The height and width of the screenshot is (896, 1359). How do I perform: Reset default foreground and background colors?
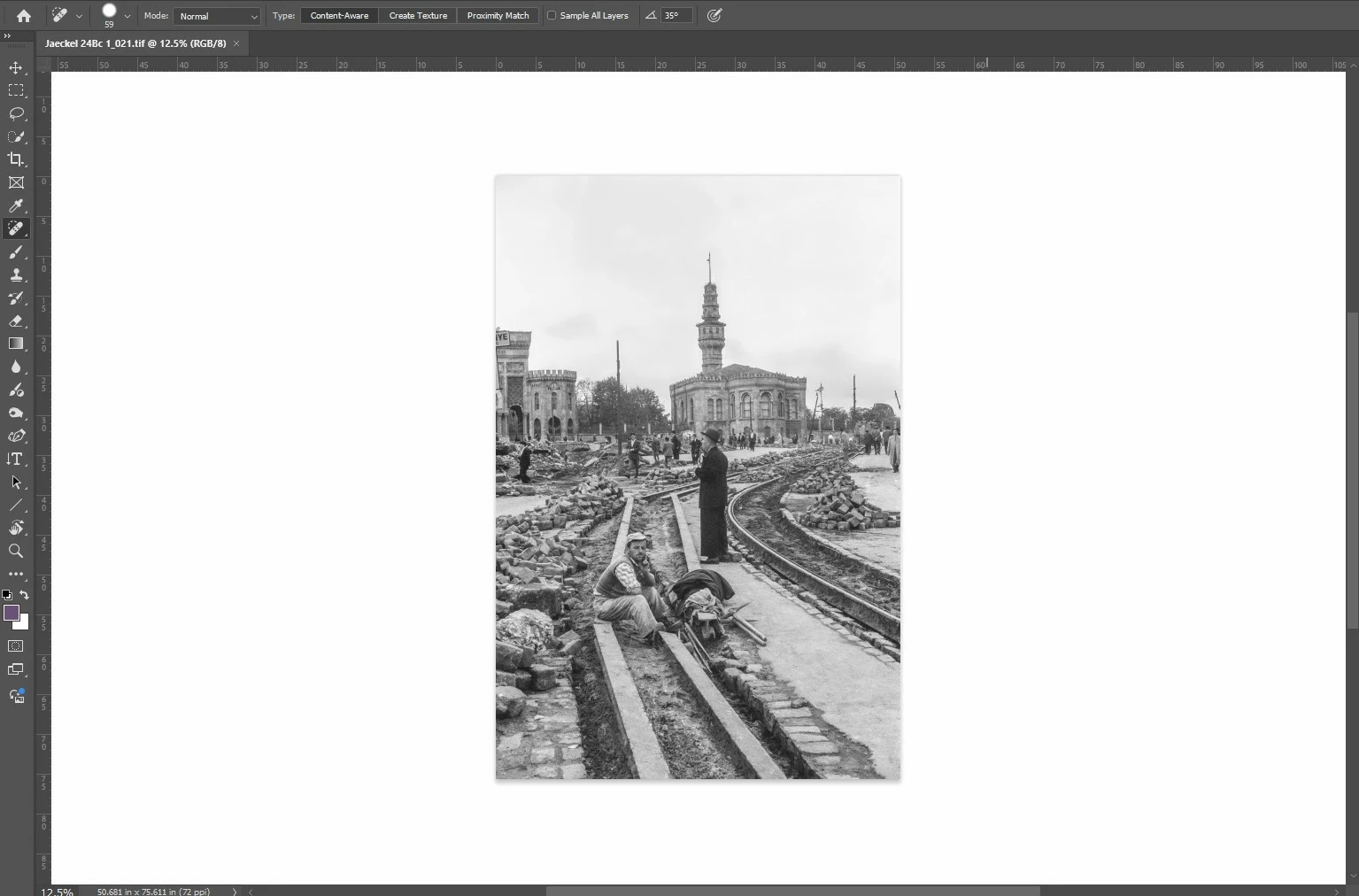tap(7, 595)
